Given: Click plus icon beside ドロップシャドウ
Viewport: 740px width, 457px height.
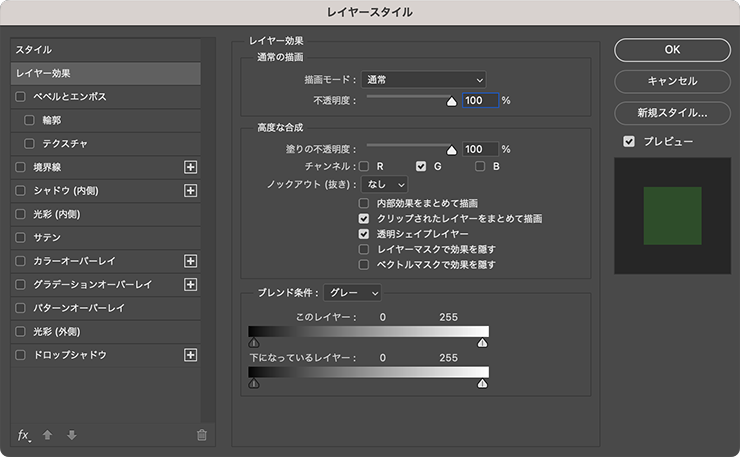Looking at the screenshot, I should [190, 355].
